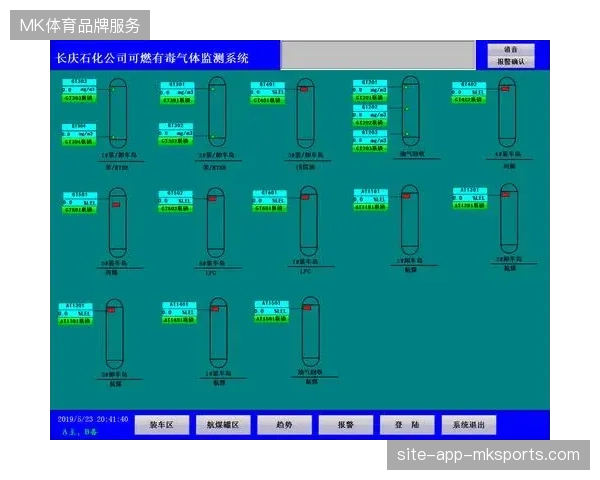The height and width of the screenshot is (480, 600).
Task: Click the AT1201 tag header
Action: click(x=470, y=190)
